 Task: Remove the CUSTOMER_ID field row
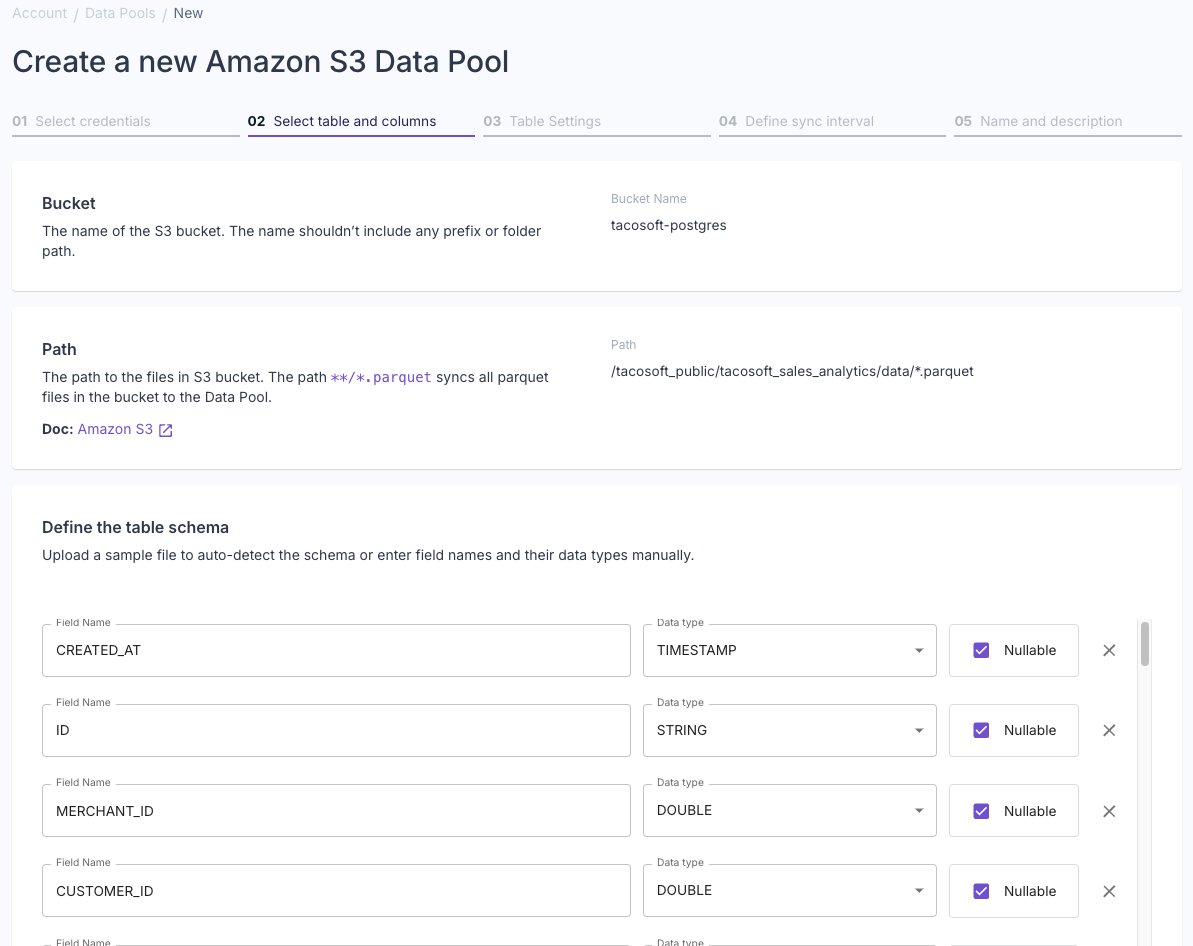tap(1108, 891)
